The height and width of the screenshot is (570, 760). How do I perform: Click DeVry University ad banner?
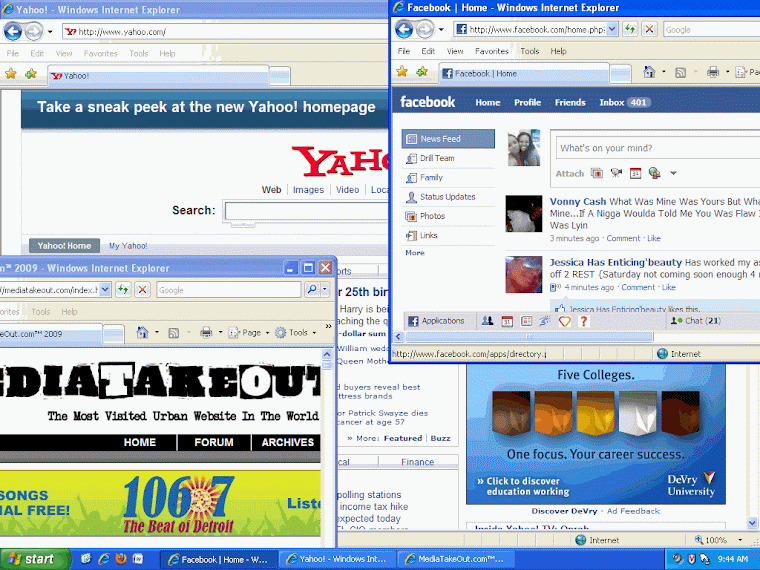pos(596,434)
